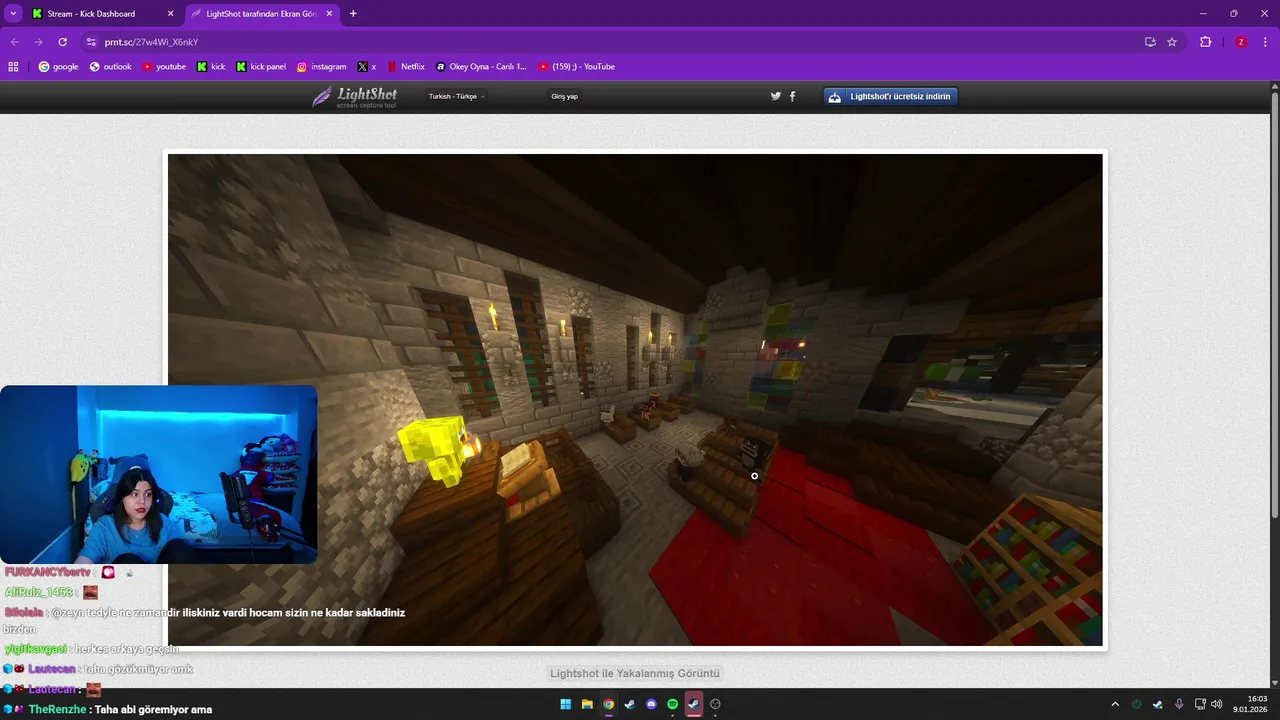This screenshot has width=1280, height=720.
Task: Close the Stream - Kick Dashboard tab
Action: (x=170, y=14)
